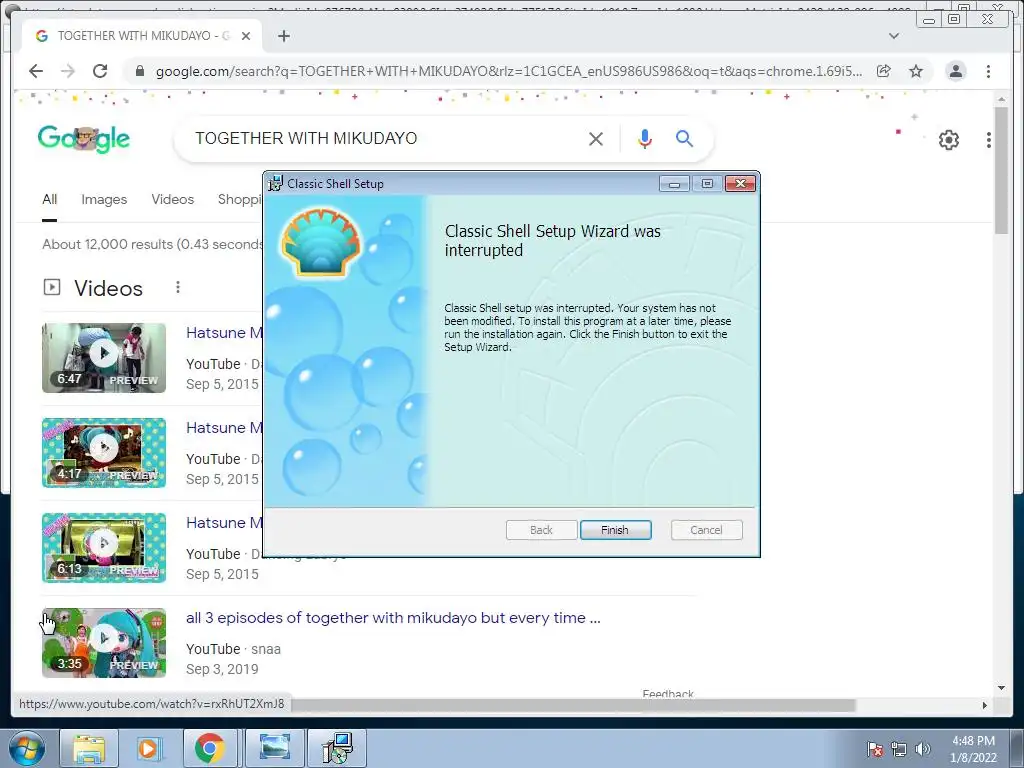Open Chrome three-dot menu
Screen dimensions: 1024x768
(988, 71)
